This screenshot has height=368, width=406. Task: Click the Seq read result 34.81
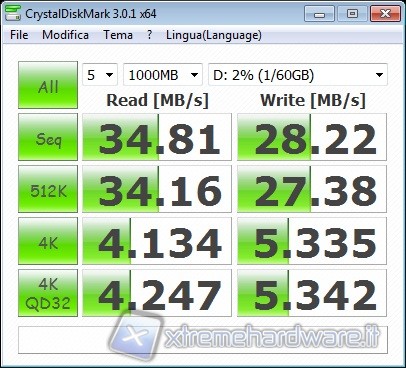tap(157, 137)
